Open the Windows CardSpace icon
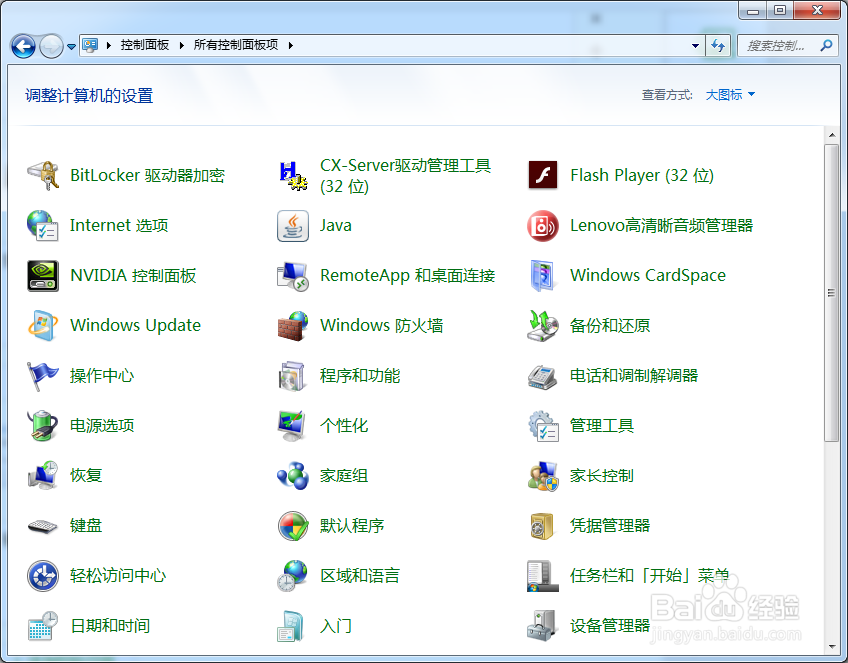The height and width of the screenshot is (663, 848). click(x=542, y=275)
